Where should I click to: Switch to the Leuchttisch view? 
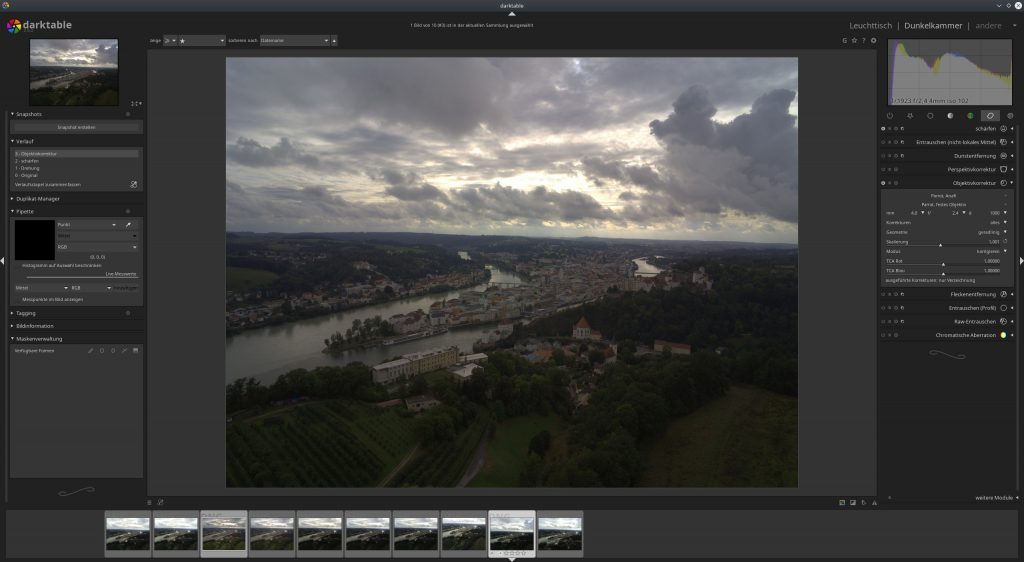click(870, 25)
